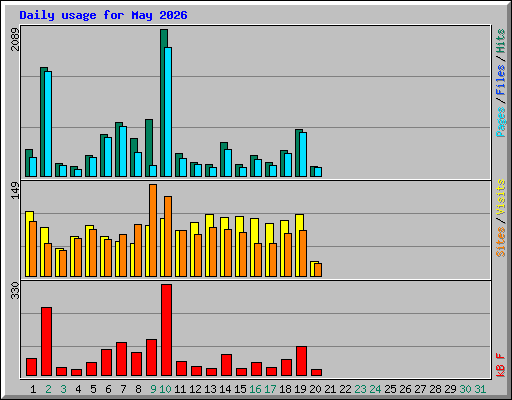Click day 25 on the x-axis

tap(390, 389)
